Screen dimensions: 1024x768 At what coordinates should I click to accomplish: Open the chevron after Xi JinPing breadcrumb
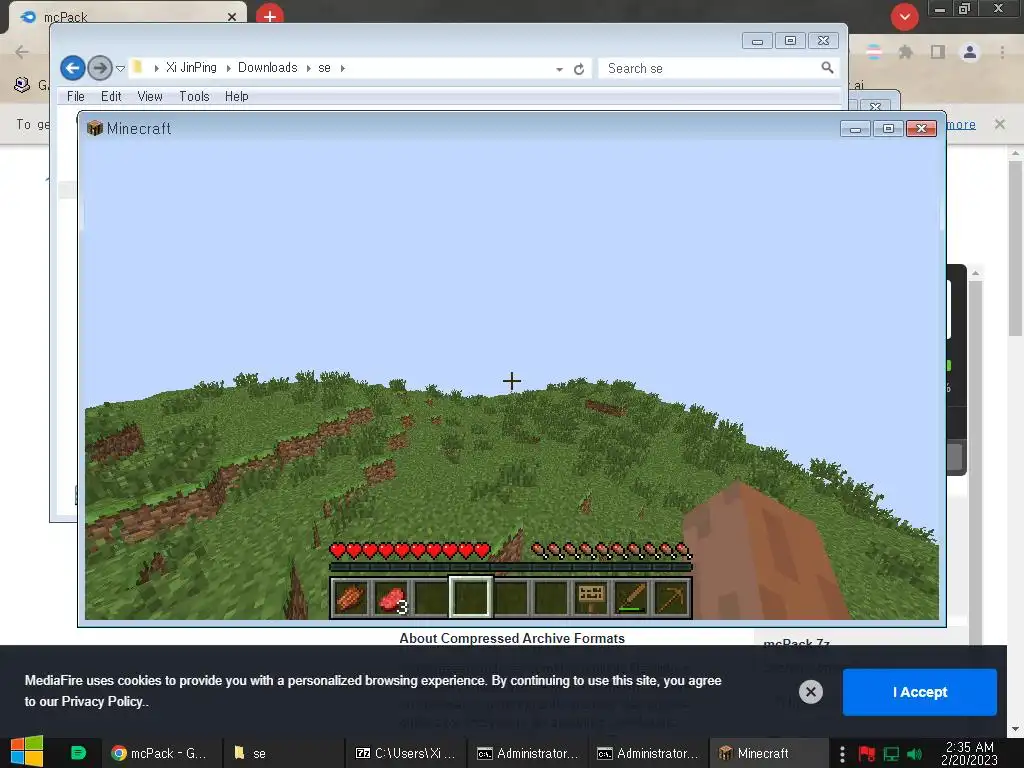(229, 68)
